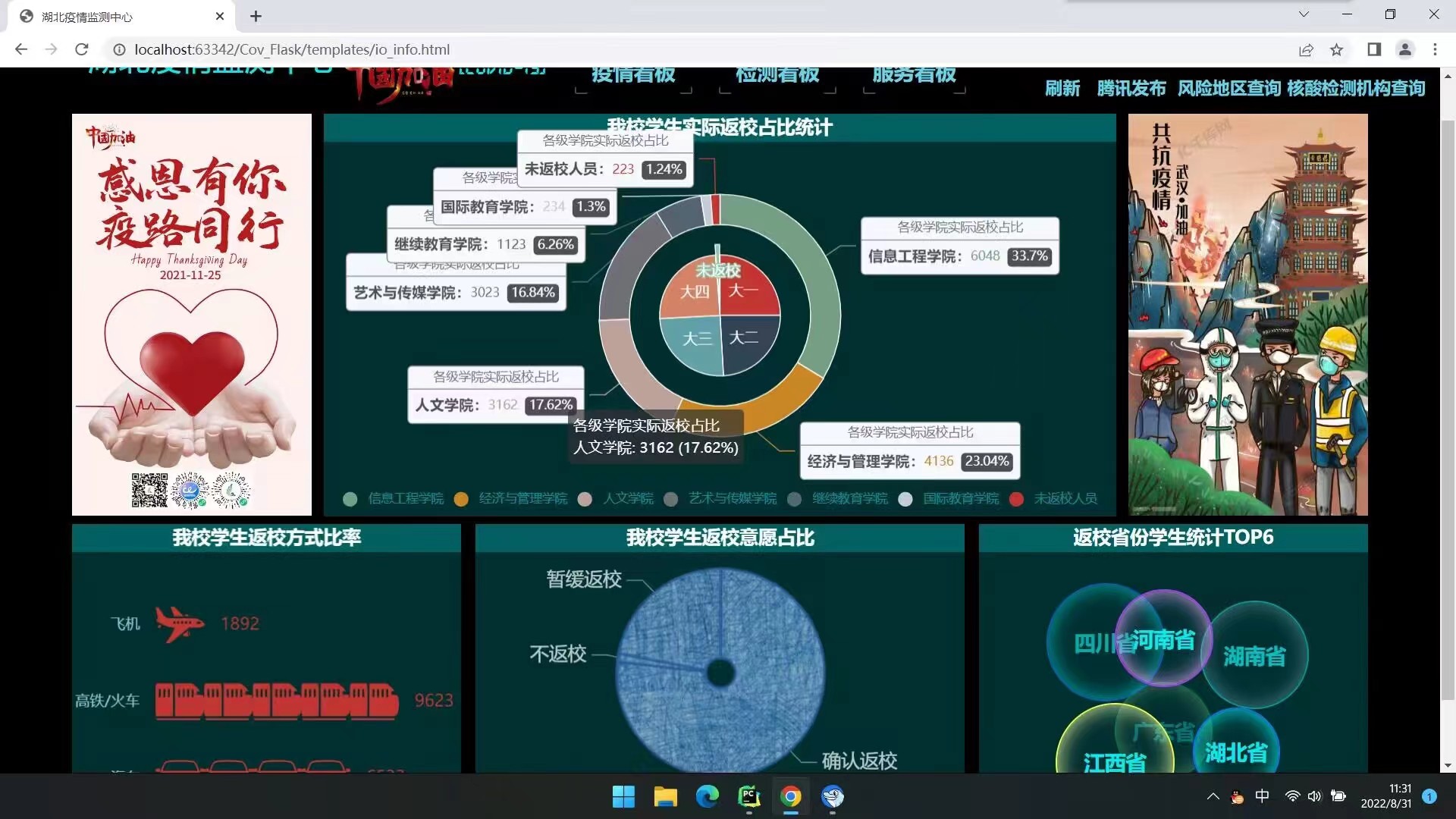Switch to the 检测看板 tab

(777, 76)
